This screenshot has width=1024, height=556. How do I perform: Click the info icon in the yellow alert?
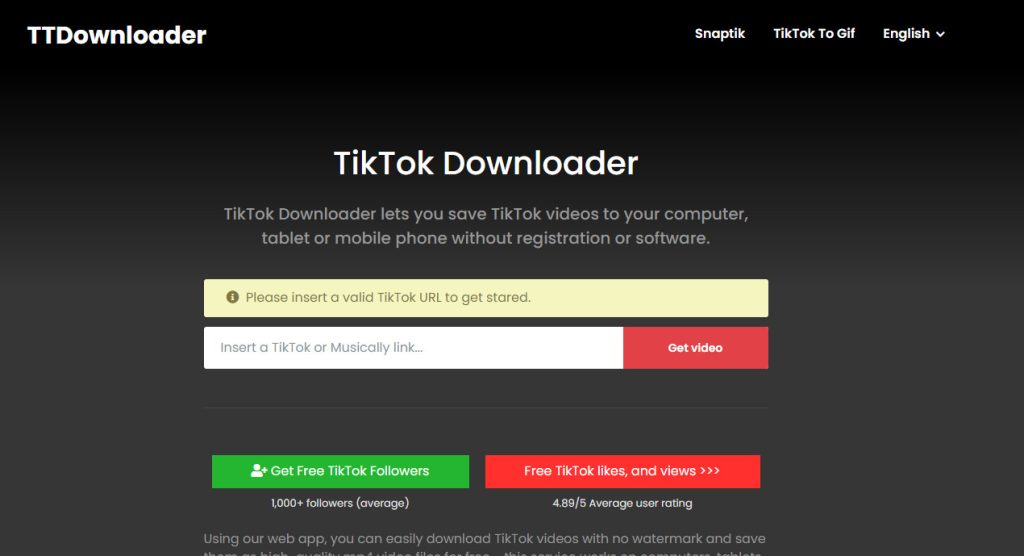(x=232, y=297)
